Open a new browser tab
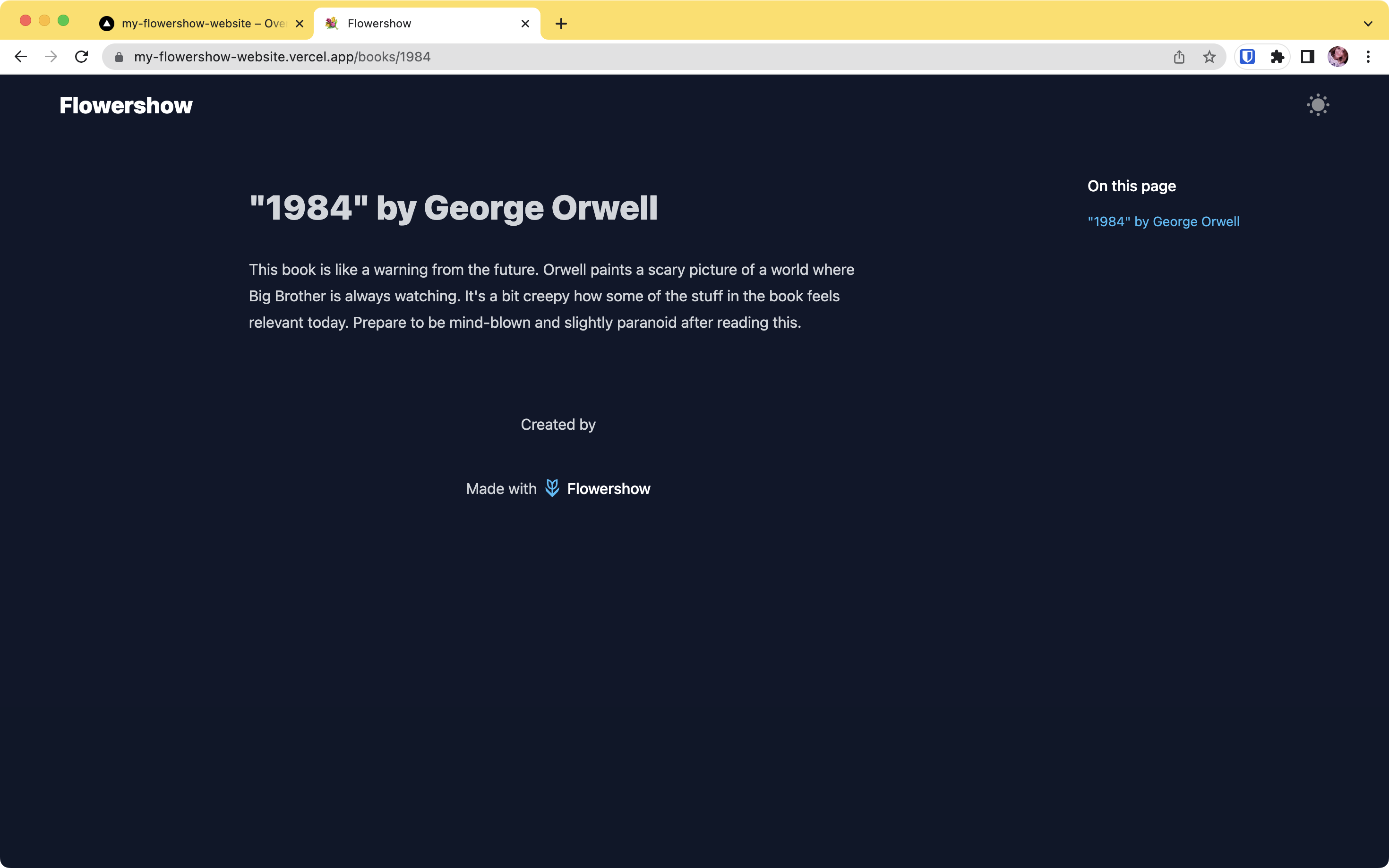 [x=561, y=24]
